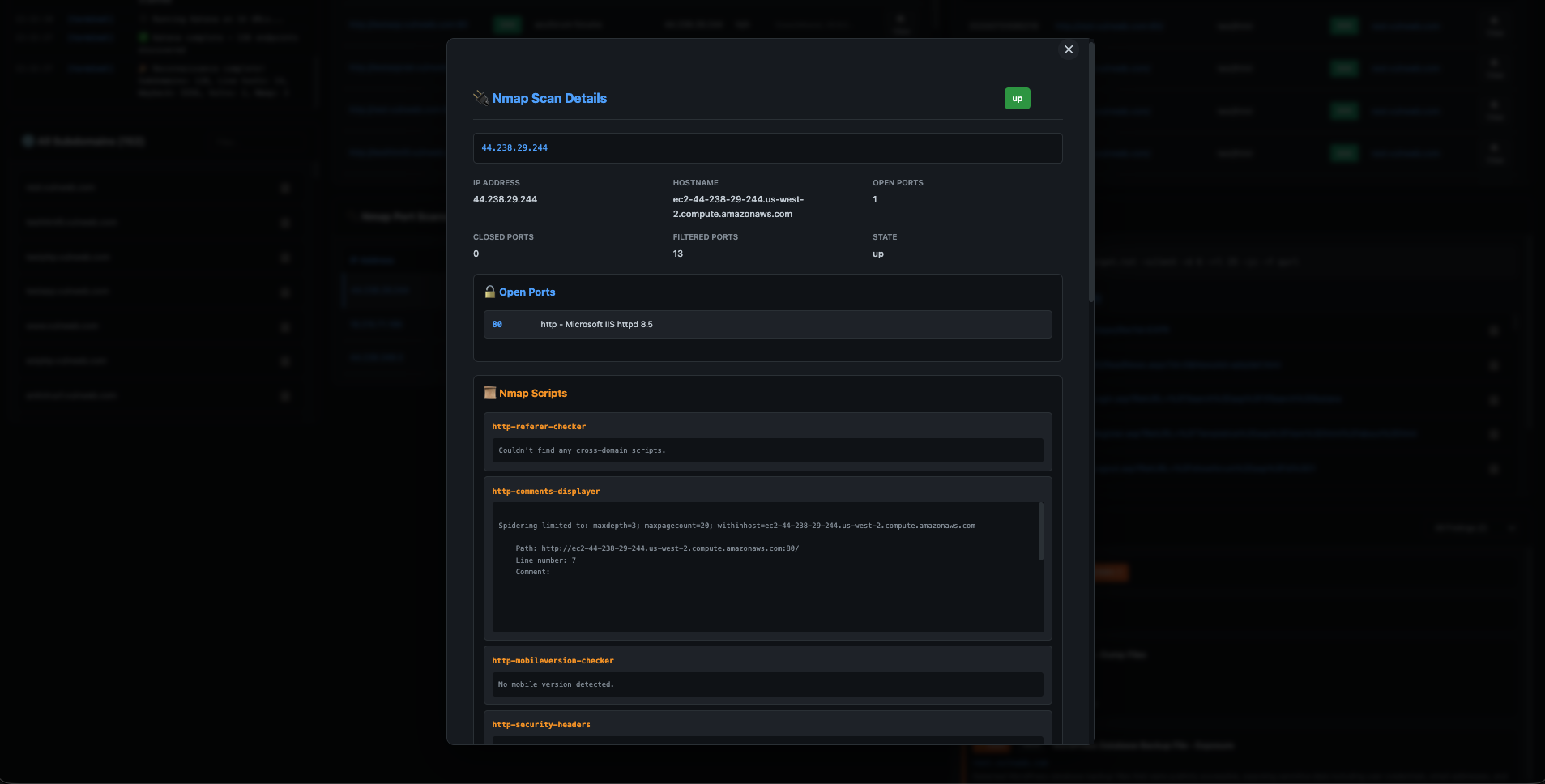
Task: Click the http-comments-displayer script name
Action: (x=546, y=492)
